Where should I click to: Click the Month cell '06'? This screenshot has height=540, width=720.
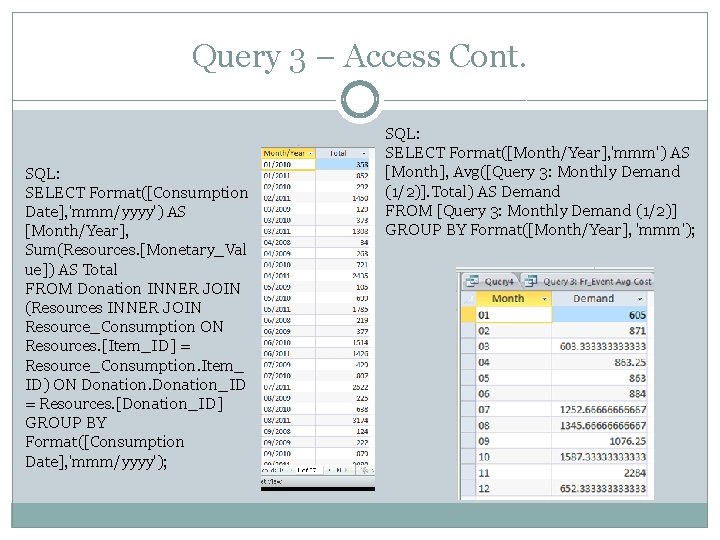(513, 394)
